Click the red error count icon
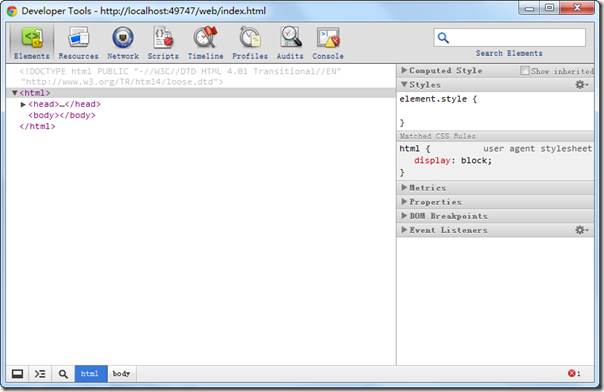This screenshot has width=604, height=392. point(572,373)
